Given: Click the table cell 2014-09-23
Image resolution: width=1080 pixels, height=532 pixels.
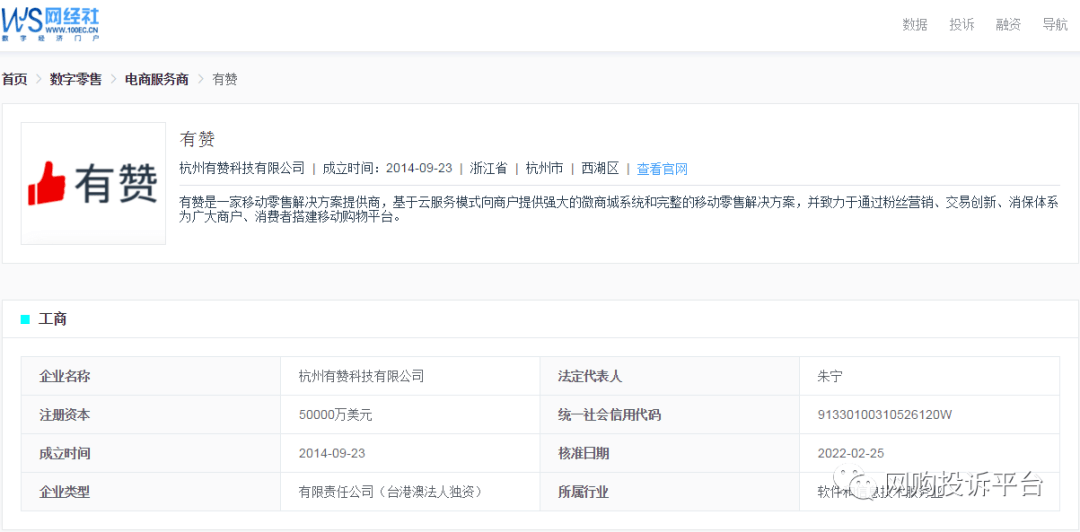Looking at the screenshot, I should click(x=332, y=453).
